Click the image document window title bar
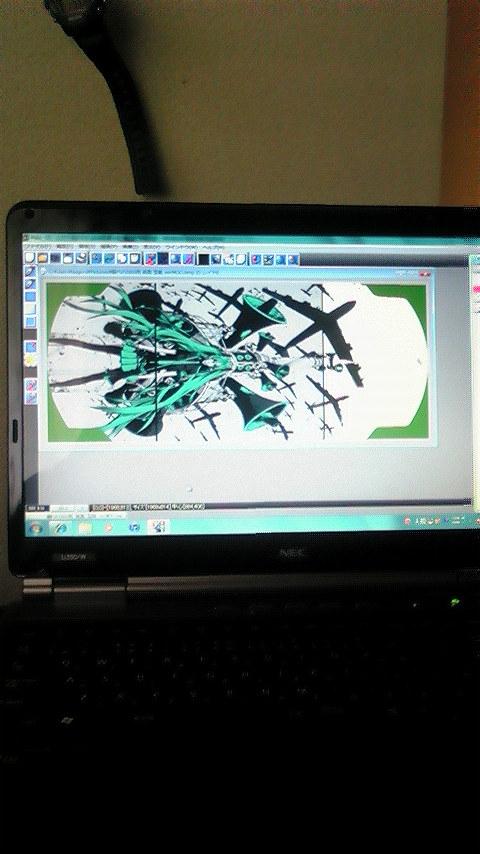The image size is (480, 854). 236,272
